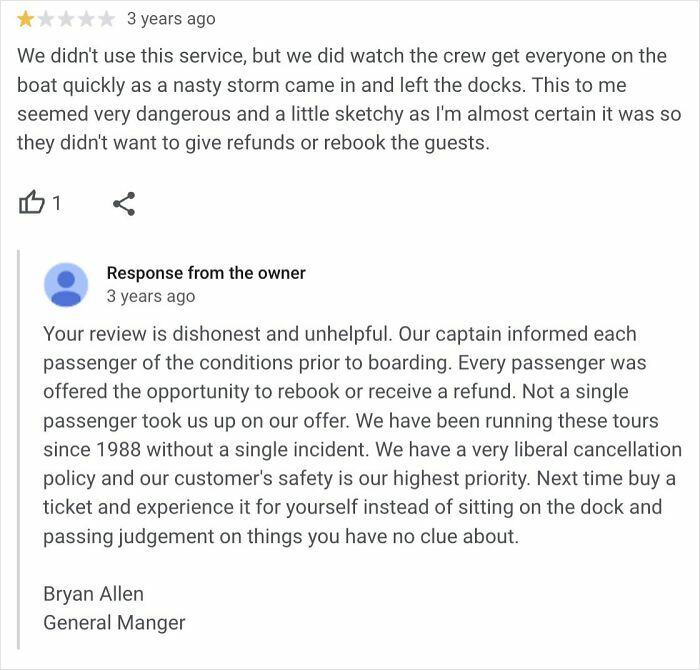700x670 pixels.
Task: Click the second gray rating star
Action: (x=44, y=19)
